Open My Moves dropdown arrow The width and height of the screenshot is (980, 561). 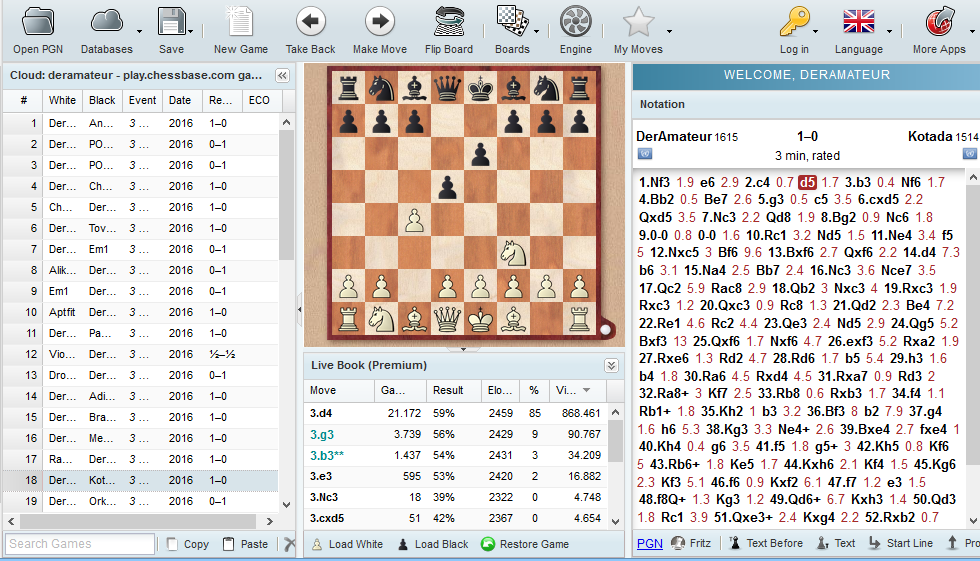(x=669, y=31)
